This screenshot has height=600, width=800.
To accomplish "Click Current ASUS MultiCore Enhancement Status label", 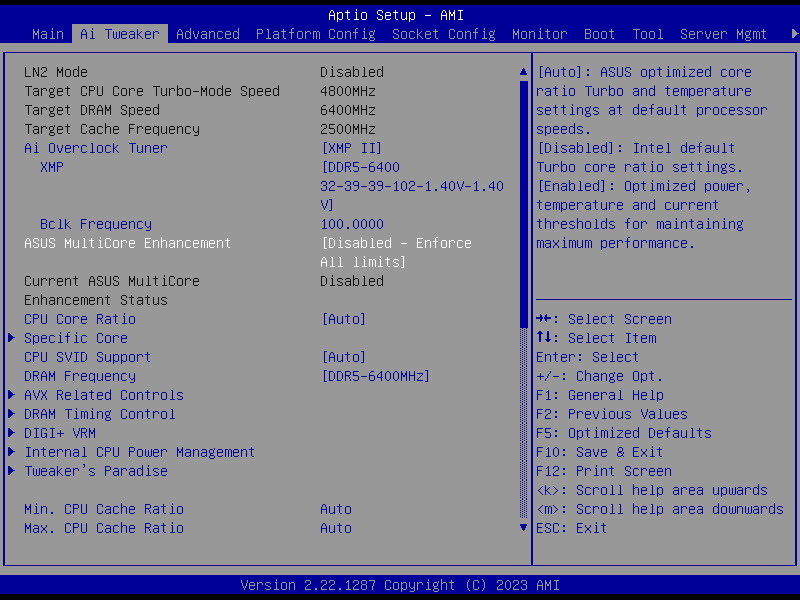I will coord(112,290).
